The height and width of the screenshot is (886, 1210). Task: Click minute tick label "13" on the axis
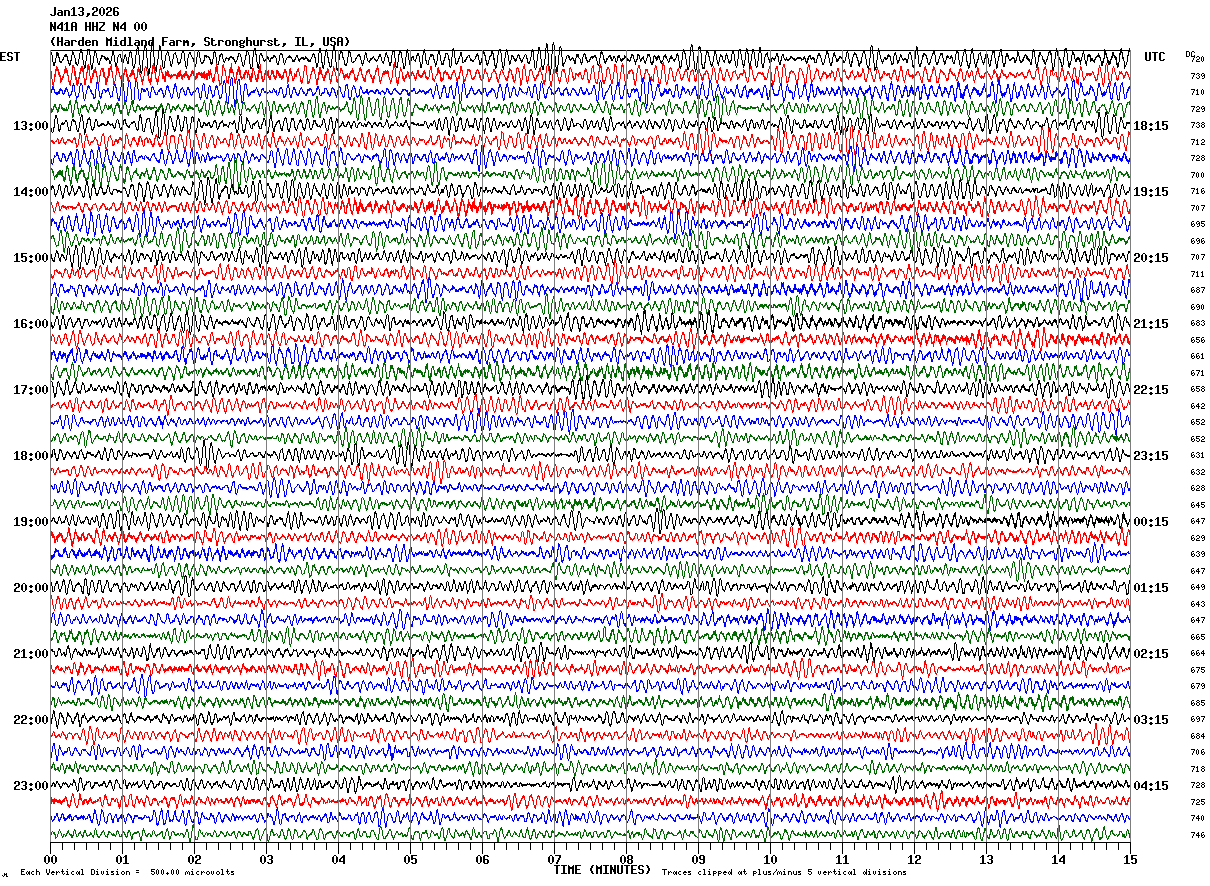coord(986,859)
